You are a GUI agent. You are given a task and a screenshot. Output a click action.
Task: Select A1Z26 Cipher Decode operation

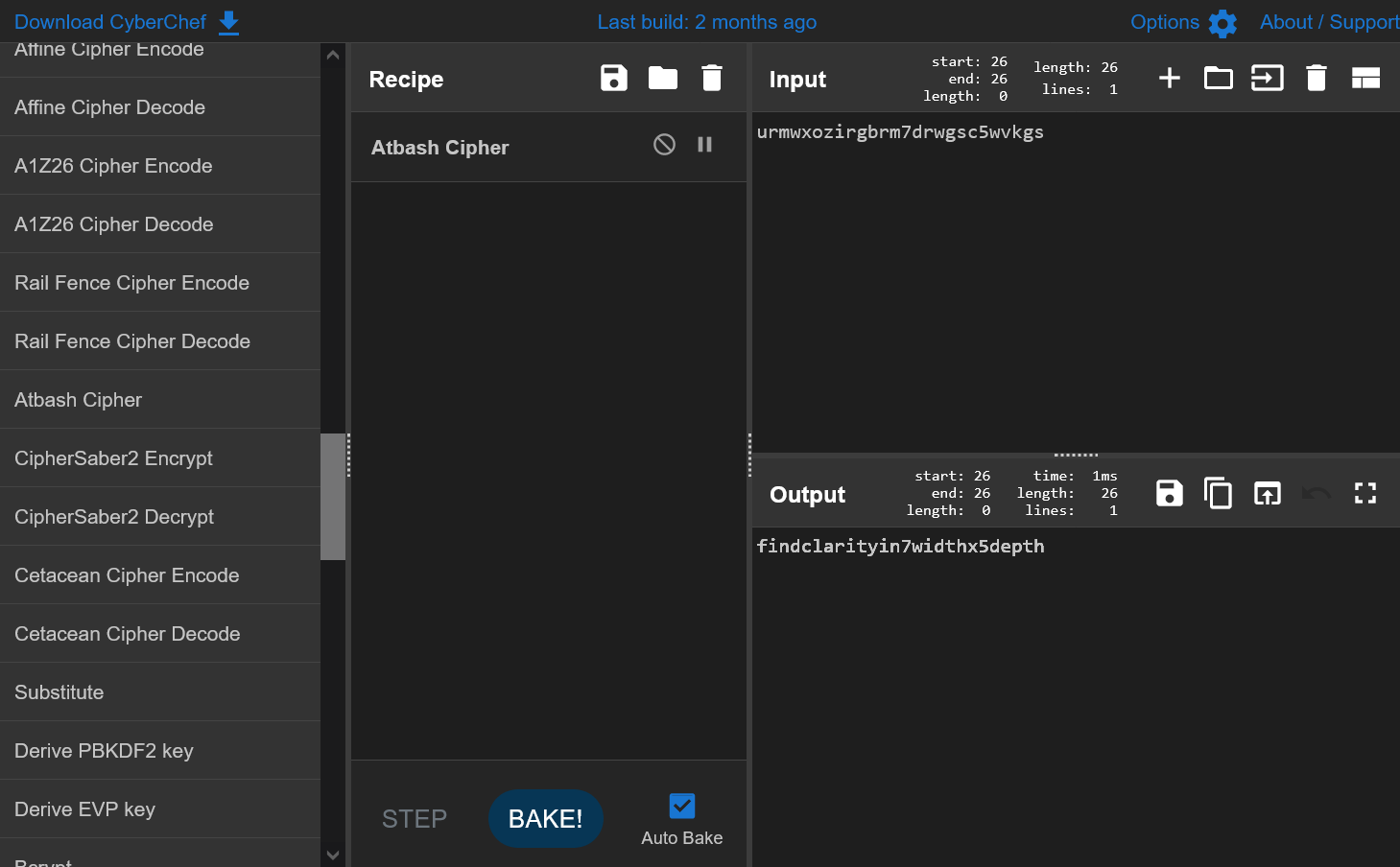(x=160, y=224)
